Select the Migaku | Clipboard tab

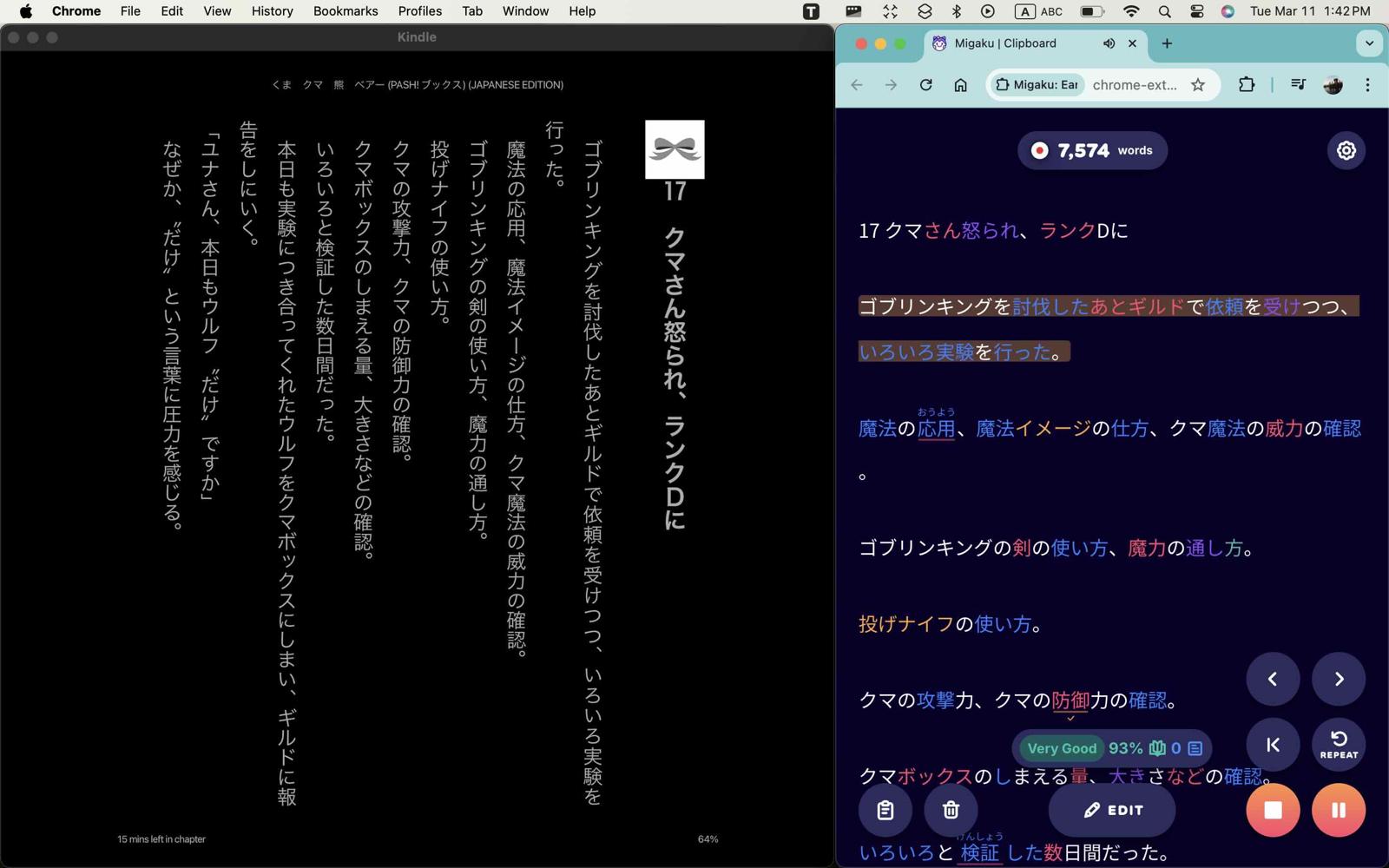1007,43
